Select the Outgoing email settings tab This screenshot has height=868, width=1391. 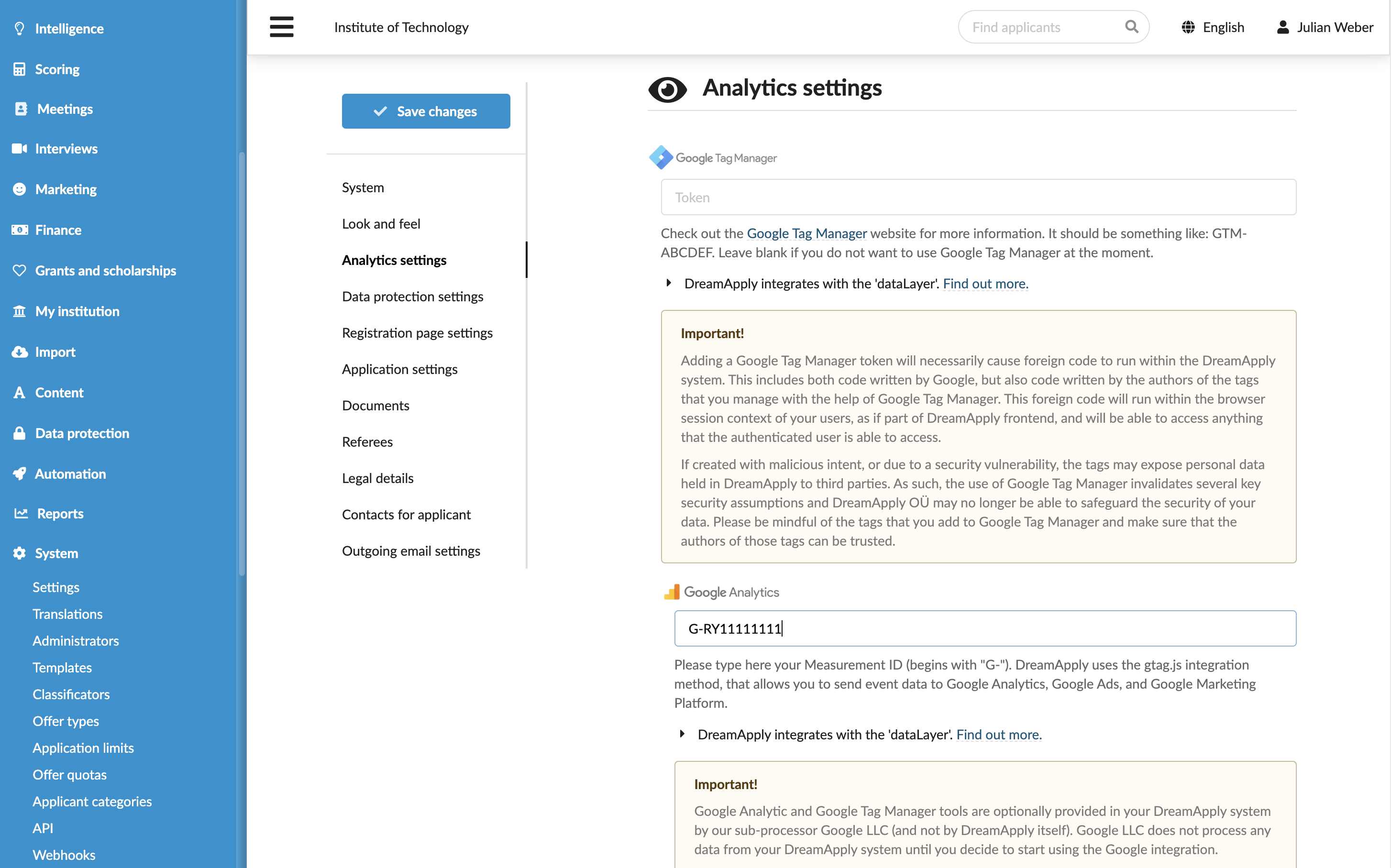411,550
